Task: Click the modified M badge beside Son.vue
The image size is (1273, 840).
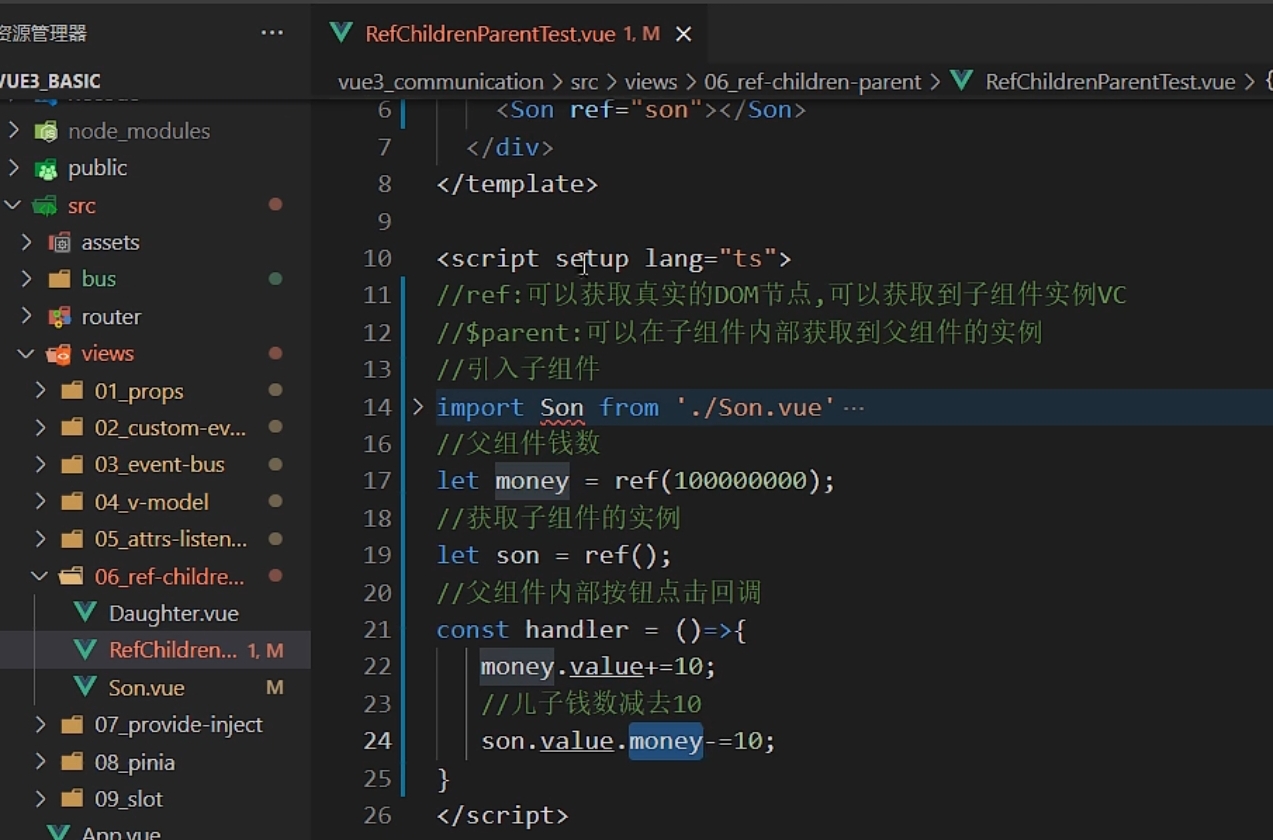Action: point(274,688)
